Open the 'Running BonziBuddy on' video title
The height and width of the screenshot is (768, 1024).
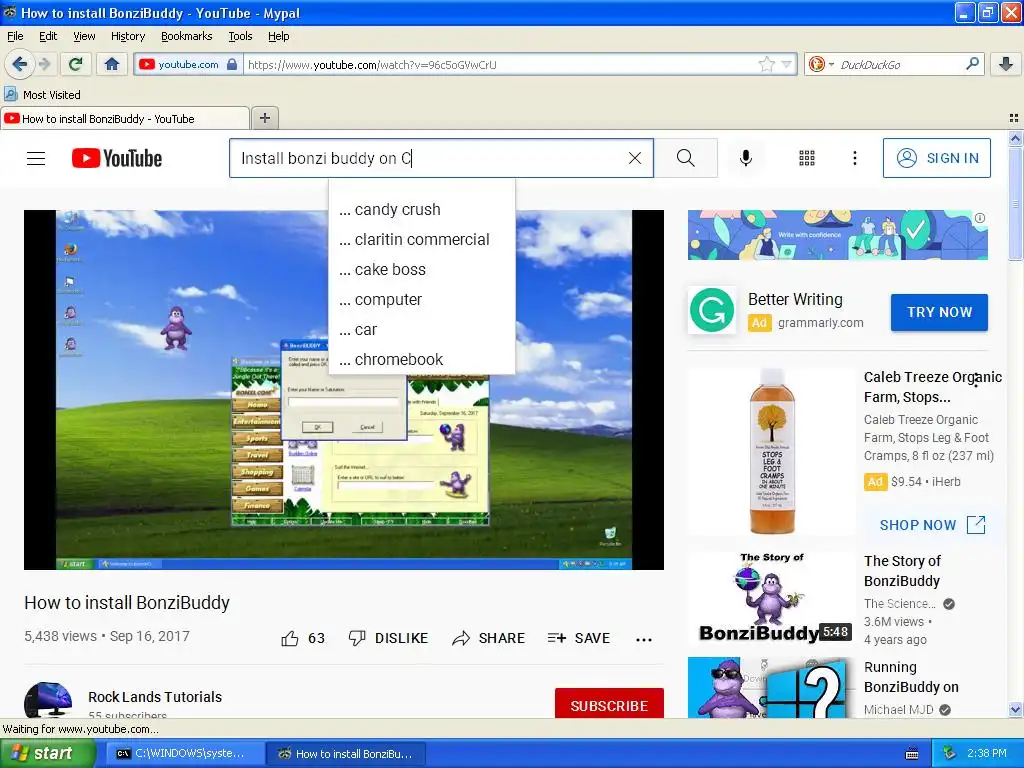pos(911,677)
